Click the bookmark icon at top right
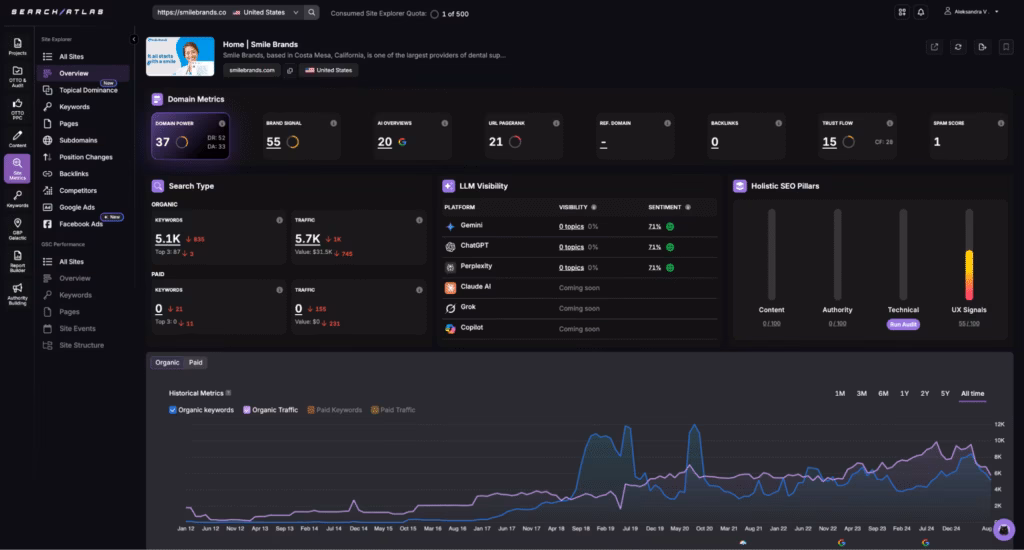This screenshot has height=550, width=1024. 1005,46
